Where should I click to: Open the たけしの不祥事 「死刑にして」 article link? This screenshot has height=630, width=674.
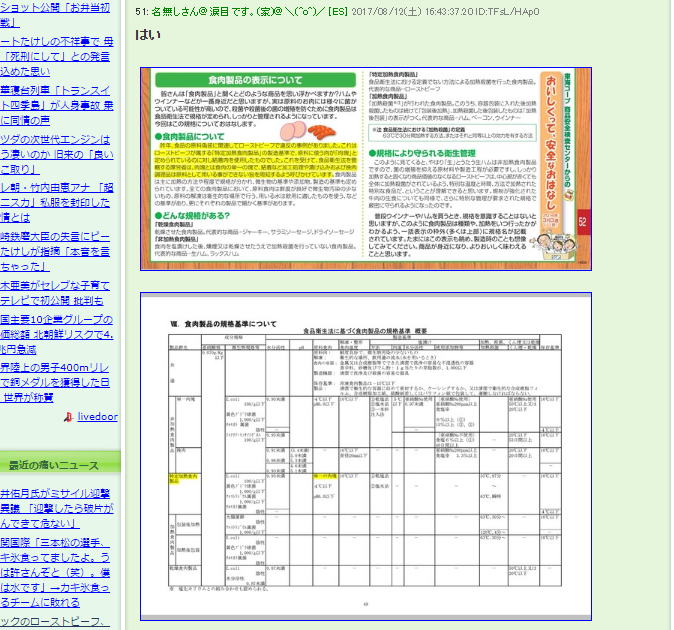57,56
